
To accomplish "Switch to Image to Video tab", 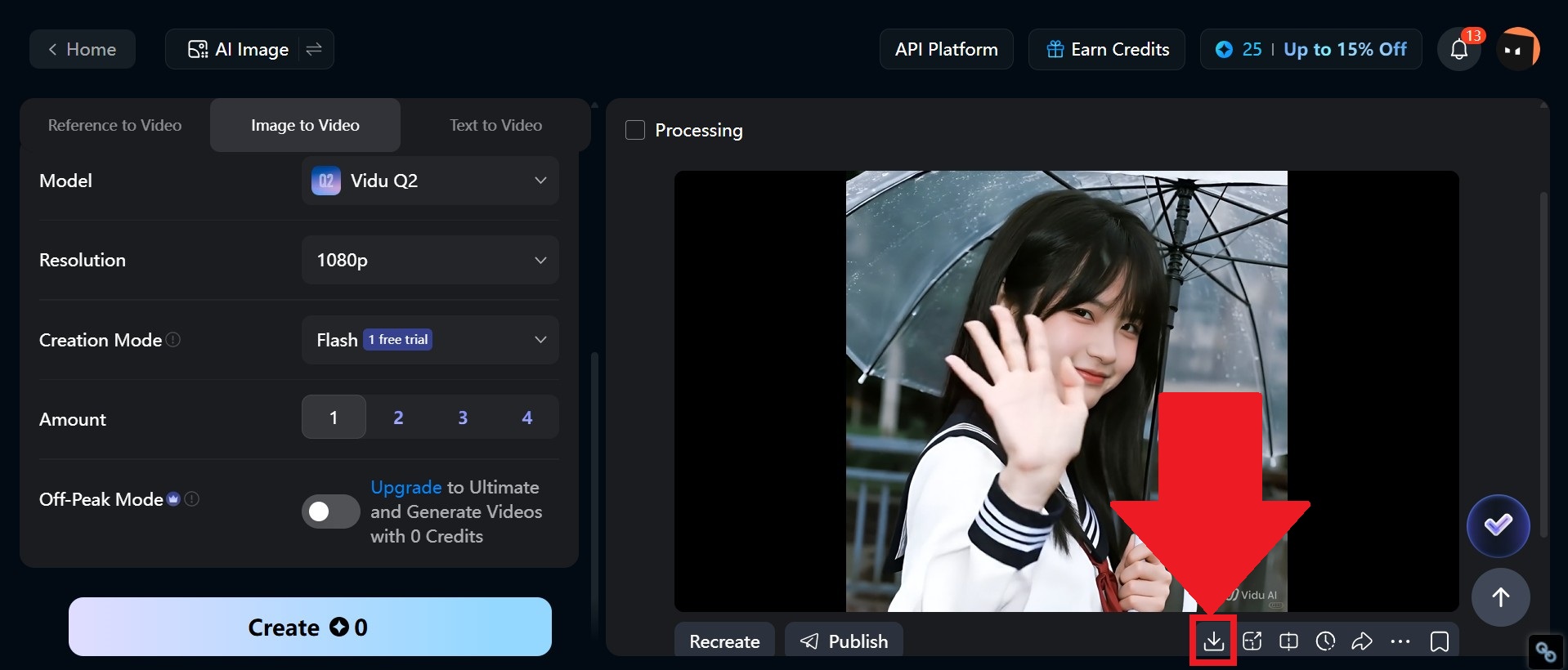I will click(x=305, y=125).
